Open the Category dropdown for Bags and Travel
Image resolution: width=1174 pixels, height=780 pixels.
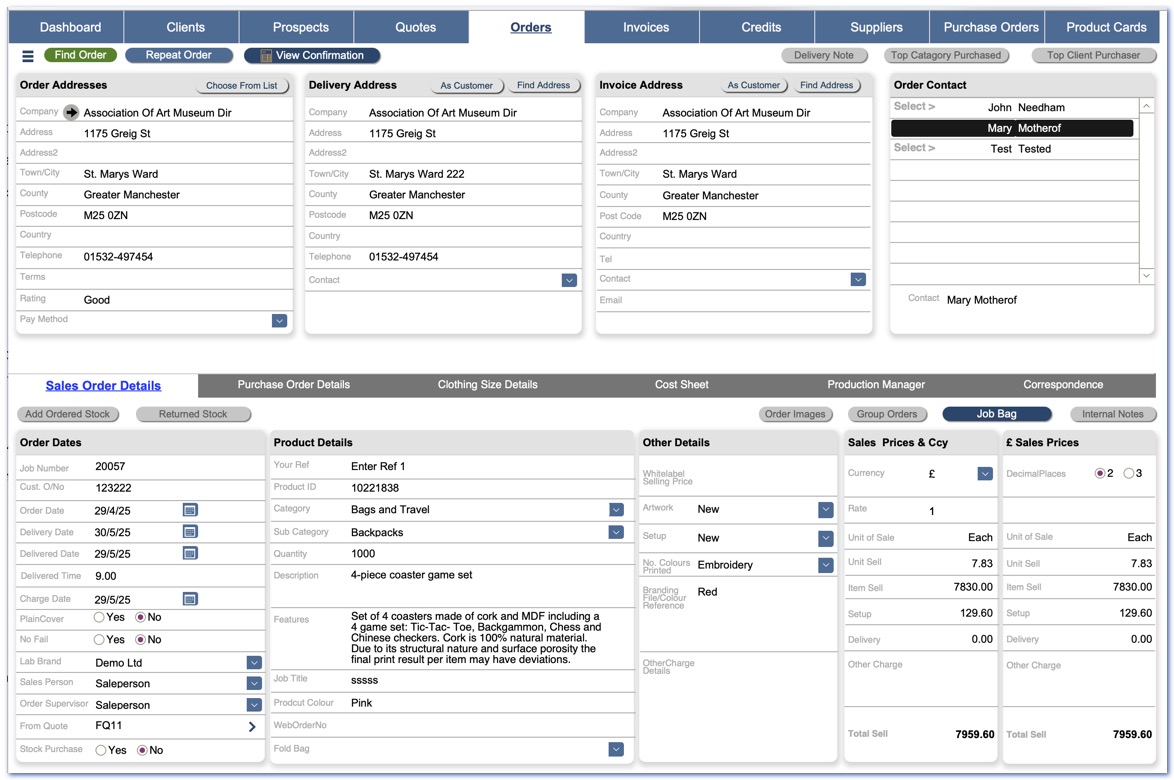[616, 510]
